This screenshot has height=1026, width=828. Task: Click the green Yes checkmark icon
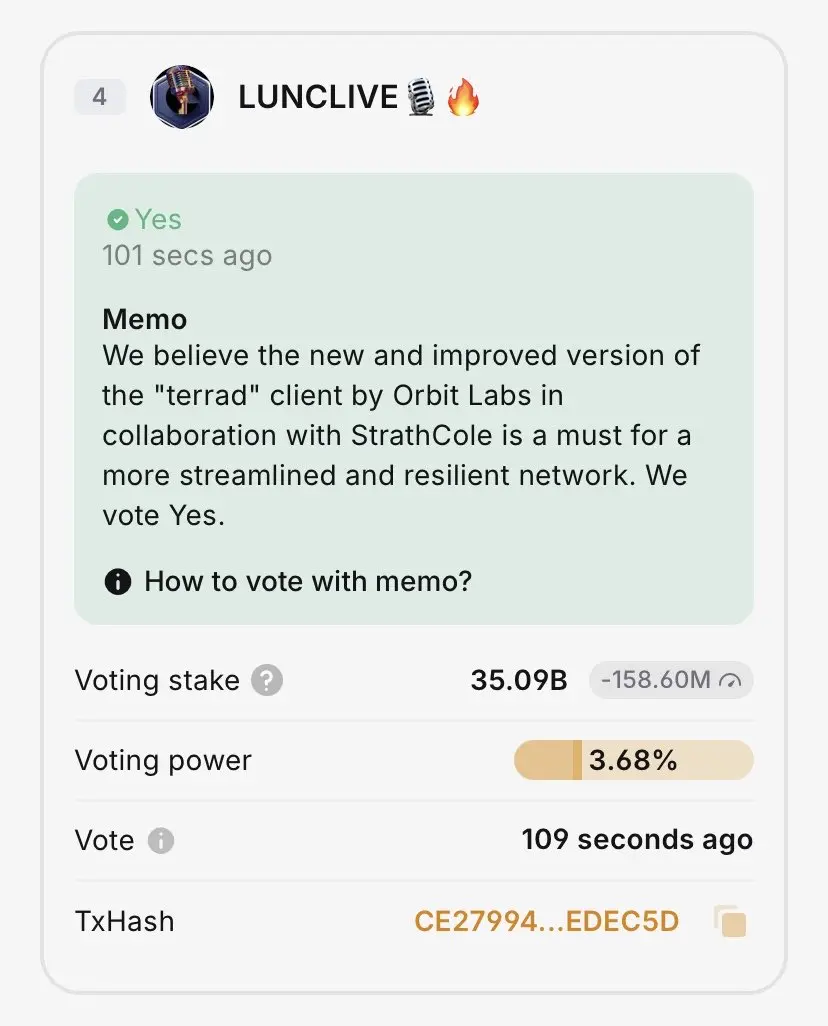(117, 219)
